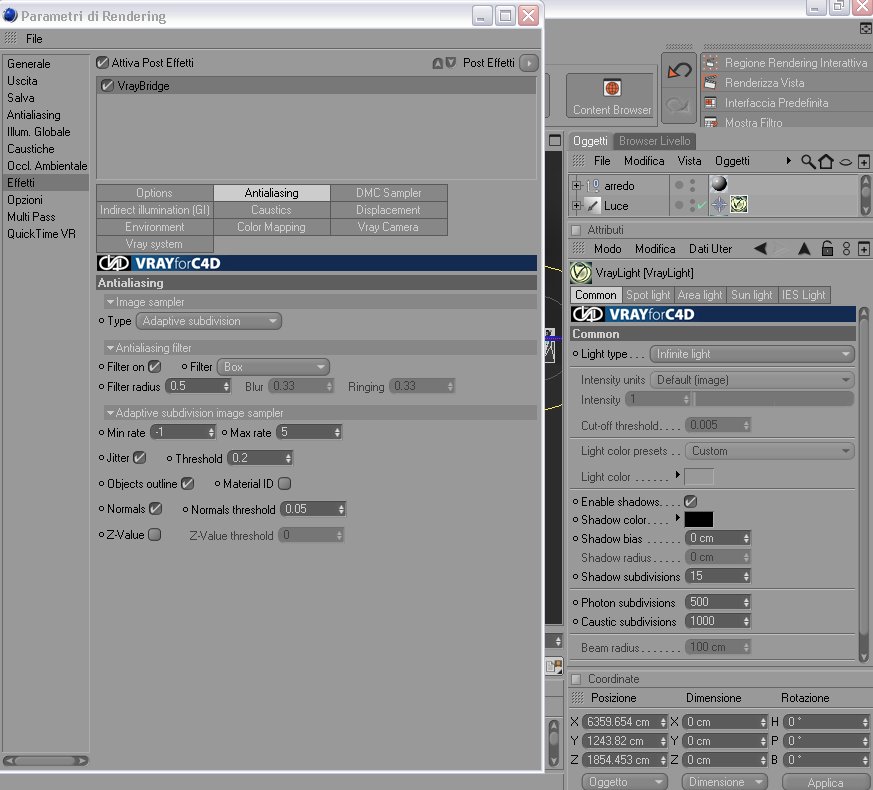Click the back arrow in Attributi panel
This screenshot has width=873, height=790.
(761, 248)
